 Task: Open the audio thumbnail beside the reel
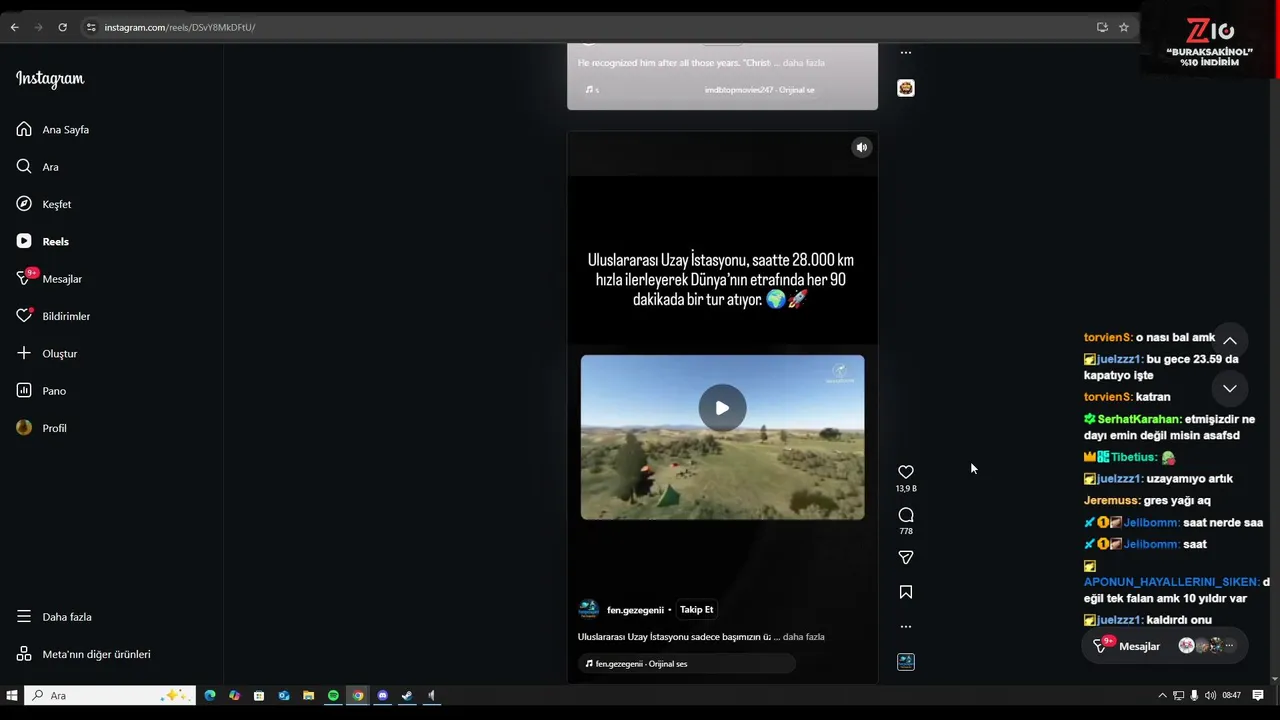click(x=906, y=662)
